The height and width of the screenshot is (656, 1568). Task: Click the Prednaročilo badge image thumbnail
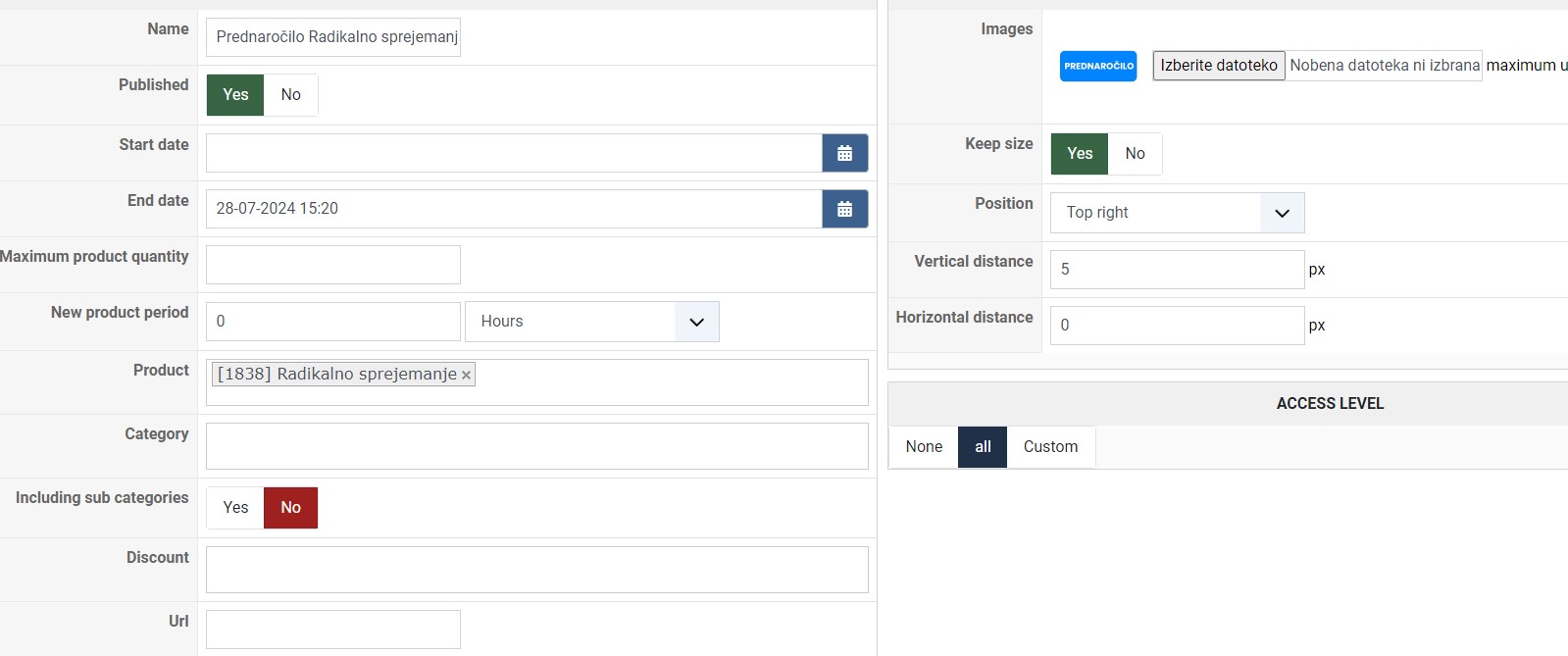pyautogui.click(x=1098, y=66)
